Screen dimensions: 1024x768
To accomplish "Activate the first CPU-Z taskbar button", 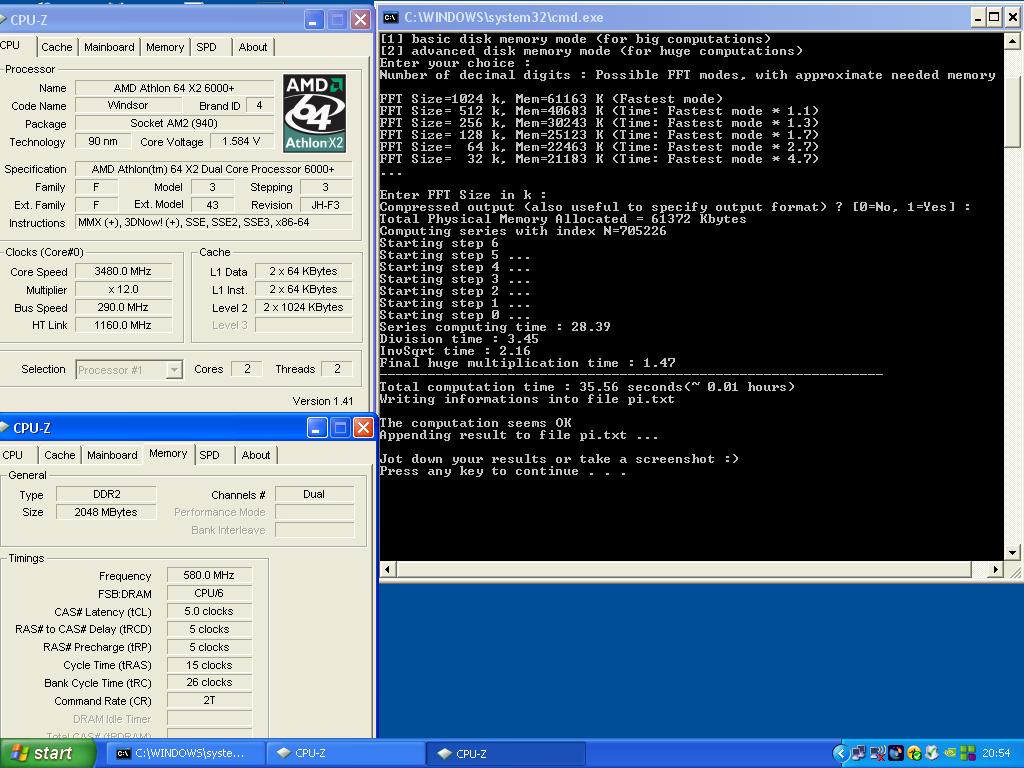I will pyautogui.click(x=346, y=754).
